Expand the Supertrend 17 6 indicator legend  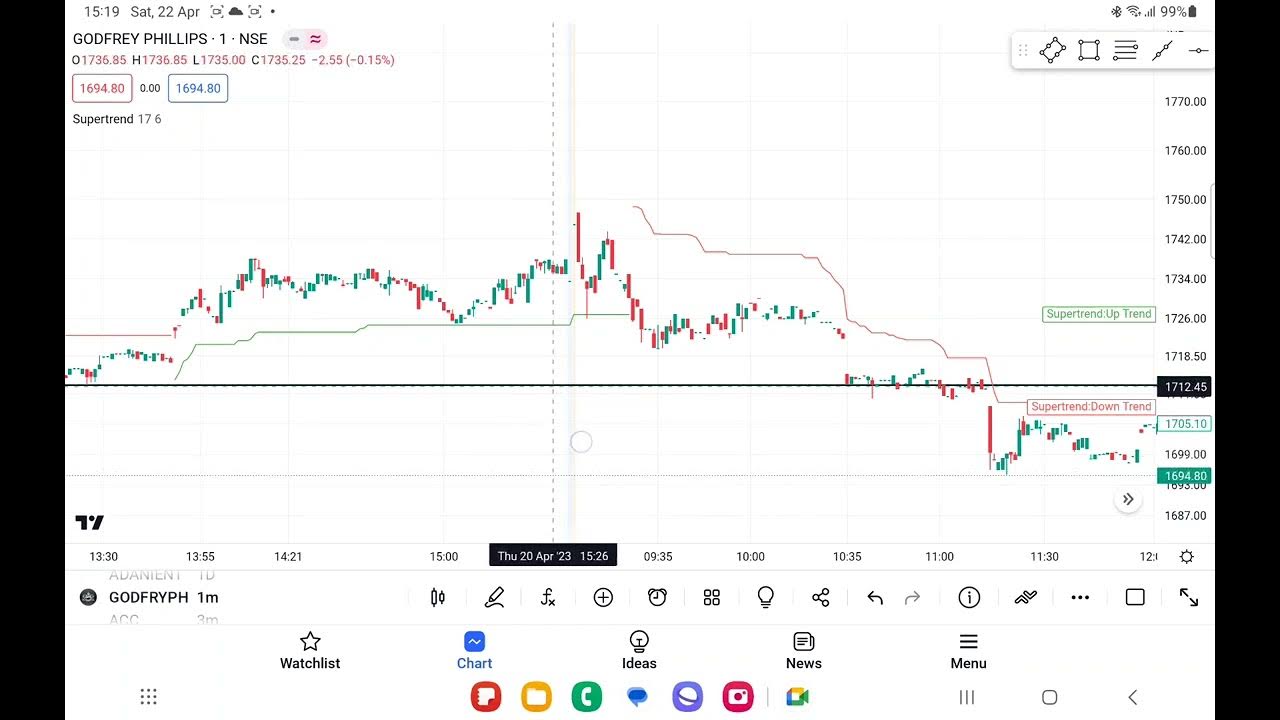(117, 119)
